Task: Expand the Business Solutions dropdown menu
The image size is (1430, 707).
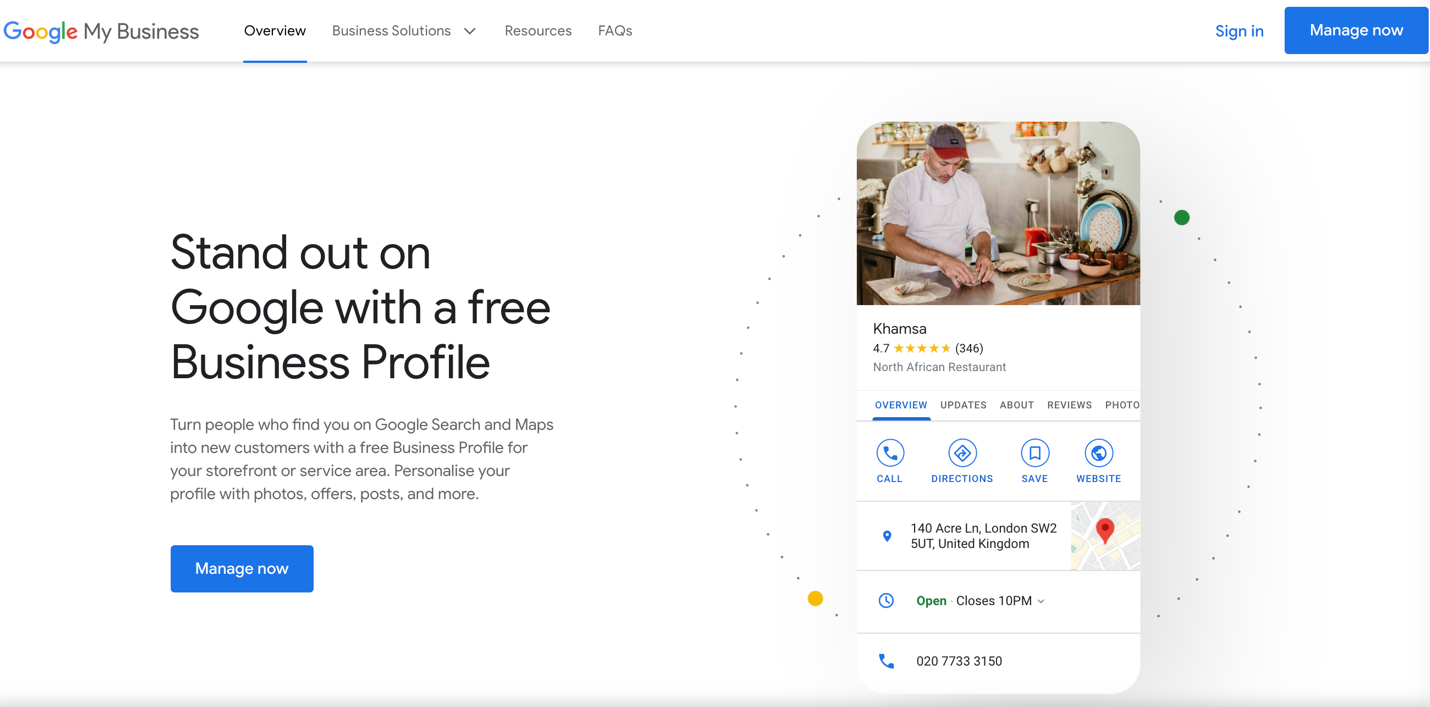Action: (404, 31)
